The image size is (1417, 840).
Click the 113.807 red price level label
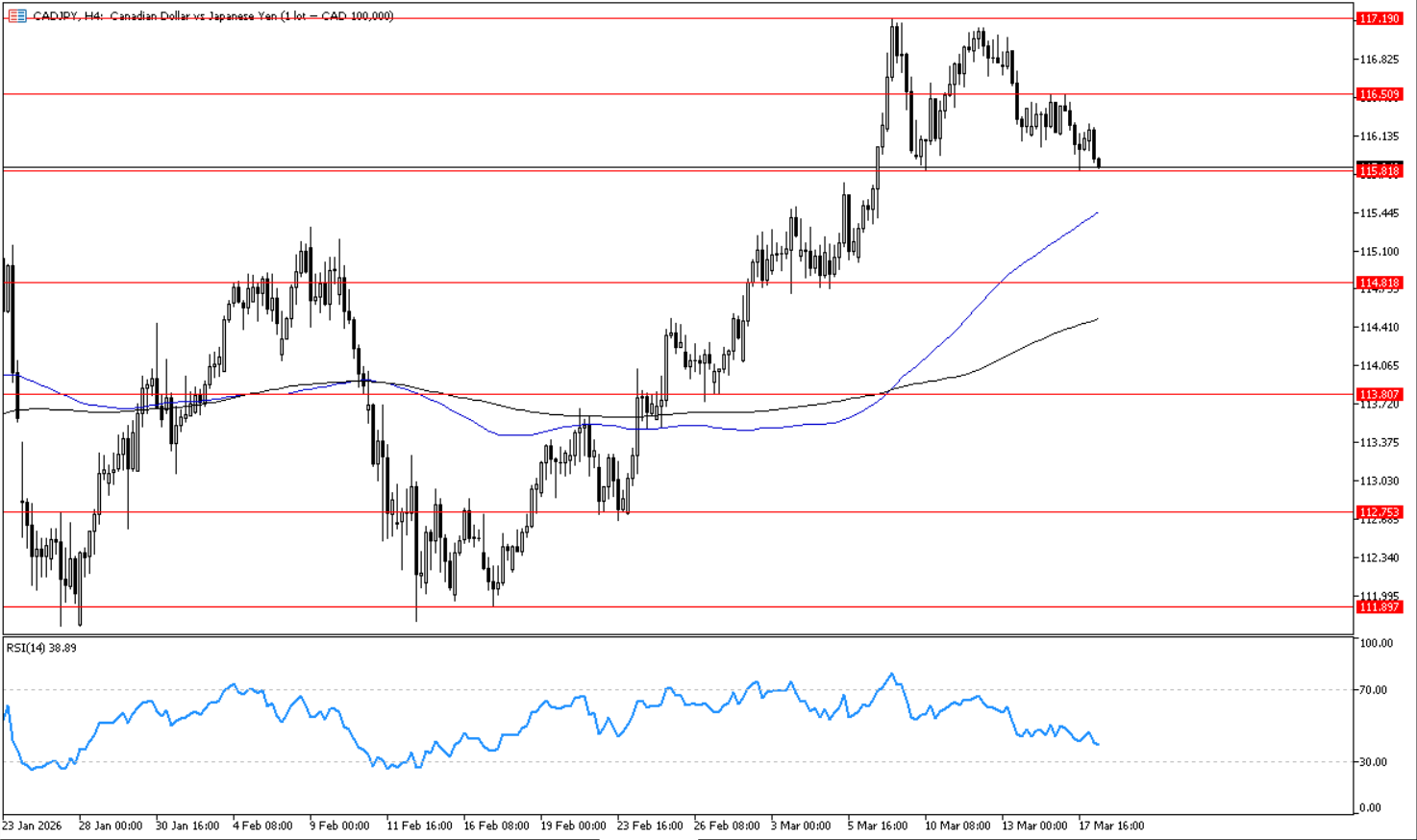1379,394
